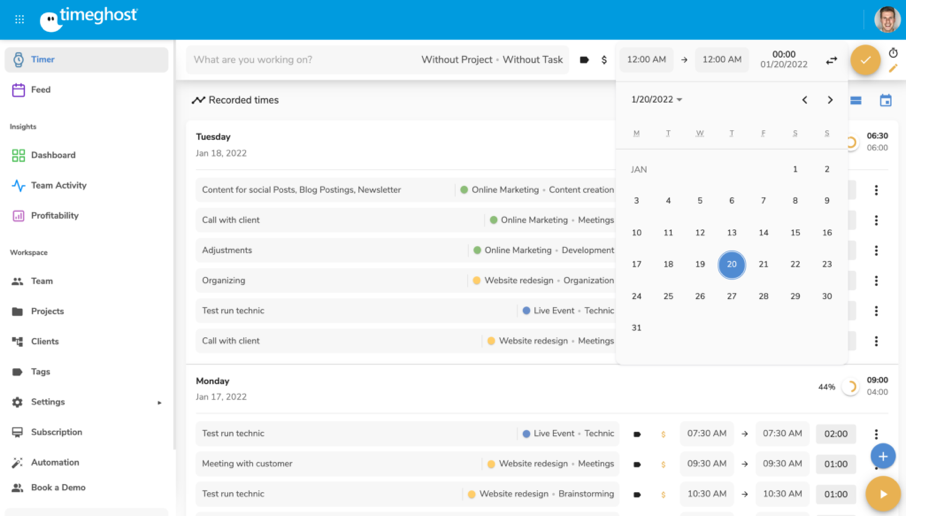Expand the Settings submenu arrow

tap(159, 403)
